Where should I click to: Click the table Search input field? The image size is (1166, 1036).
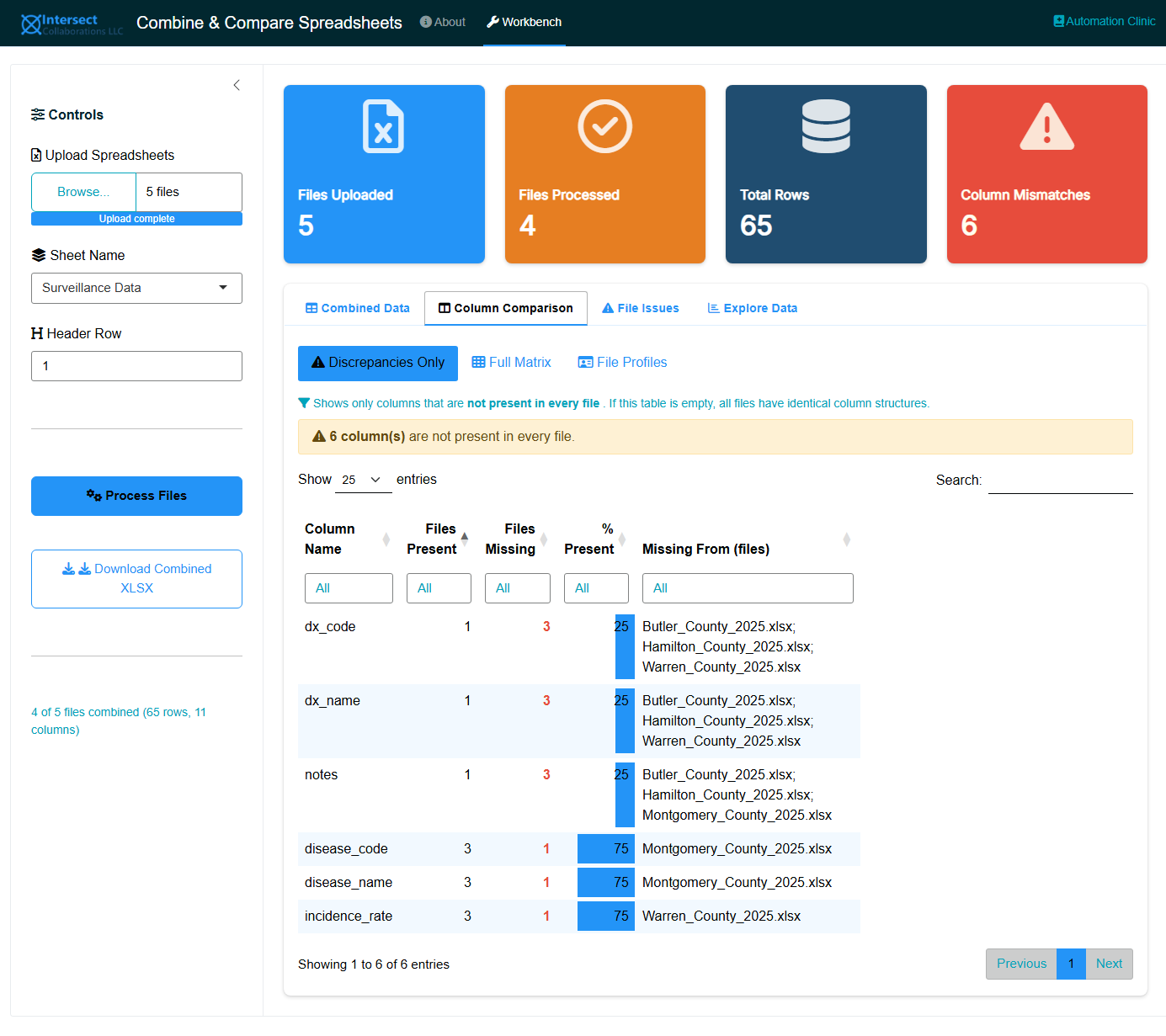[1059, 481]
